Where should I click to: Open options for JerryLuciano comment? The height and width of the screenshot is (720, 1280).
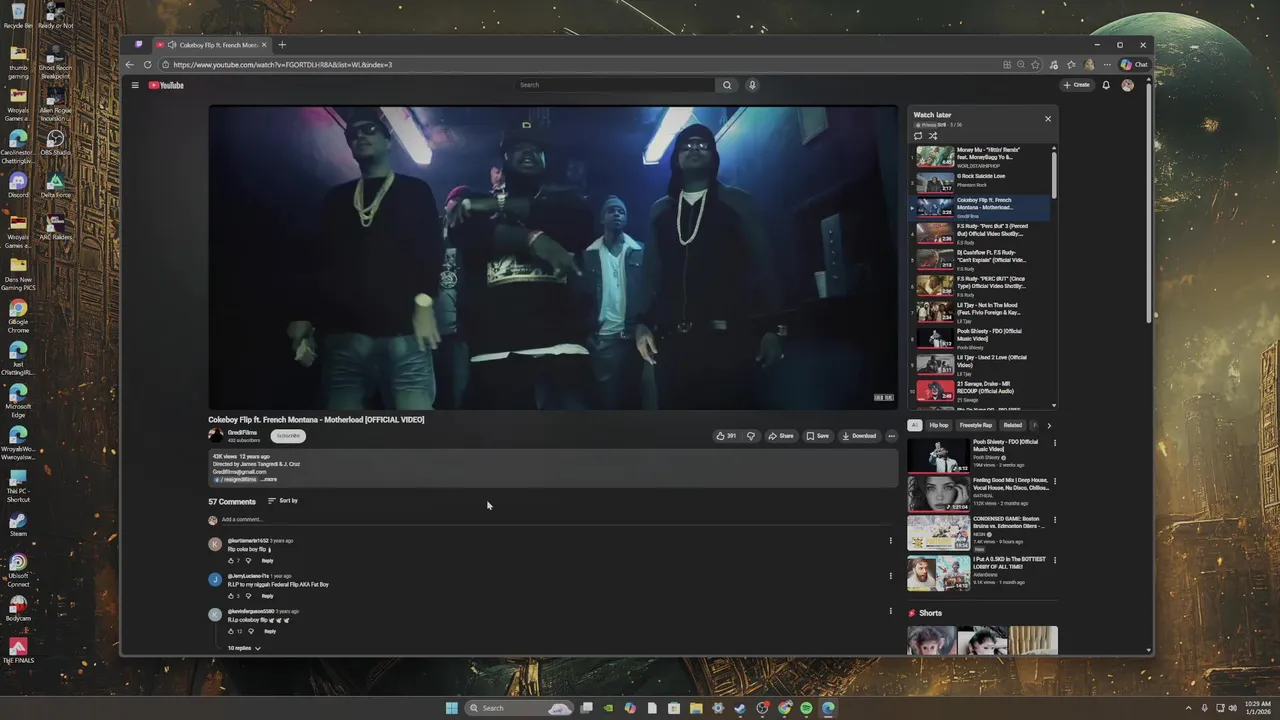point(890,576)
